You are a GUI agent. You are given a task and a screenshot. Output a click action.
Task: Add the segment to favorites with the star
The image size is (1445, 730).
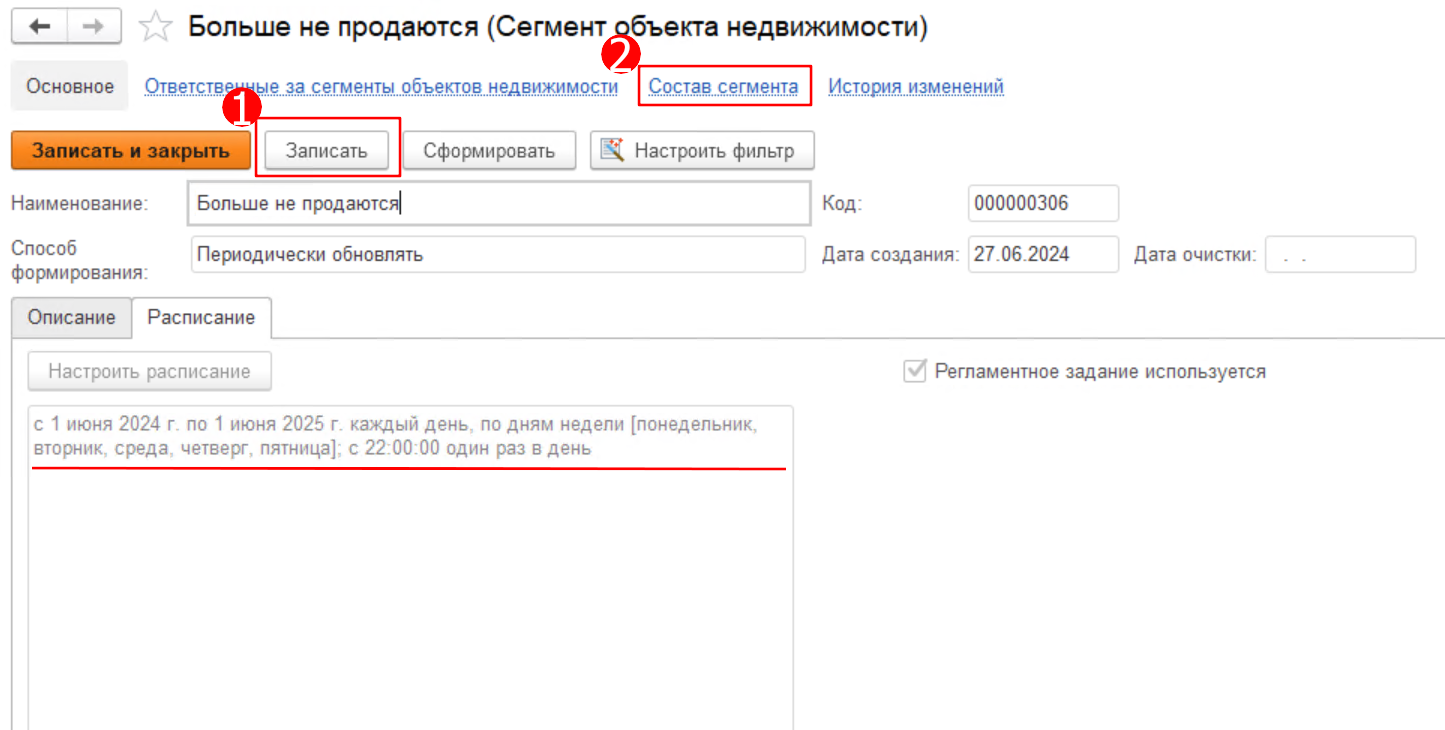tap(155, 27)
